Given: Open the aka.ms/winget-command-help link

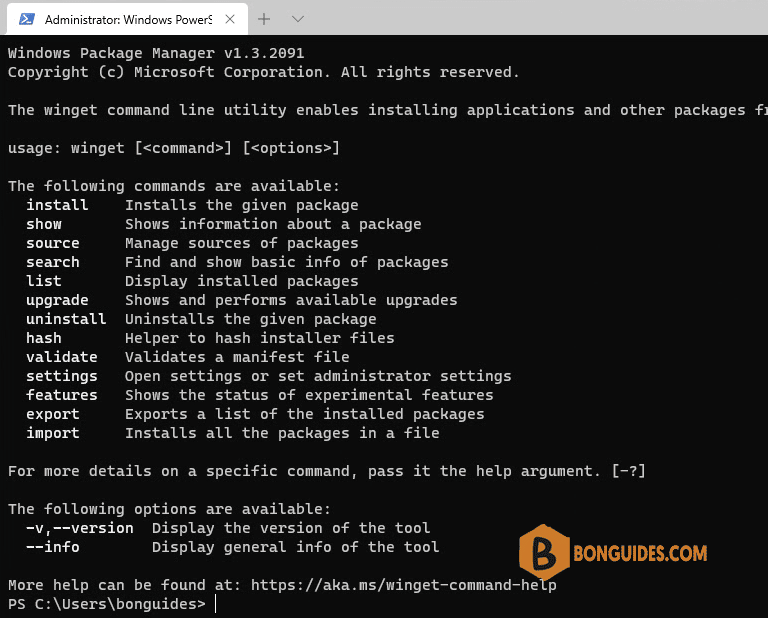Looking at the screenshot, I should pyautogui.click(x=403, y=585).
